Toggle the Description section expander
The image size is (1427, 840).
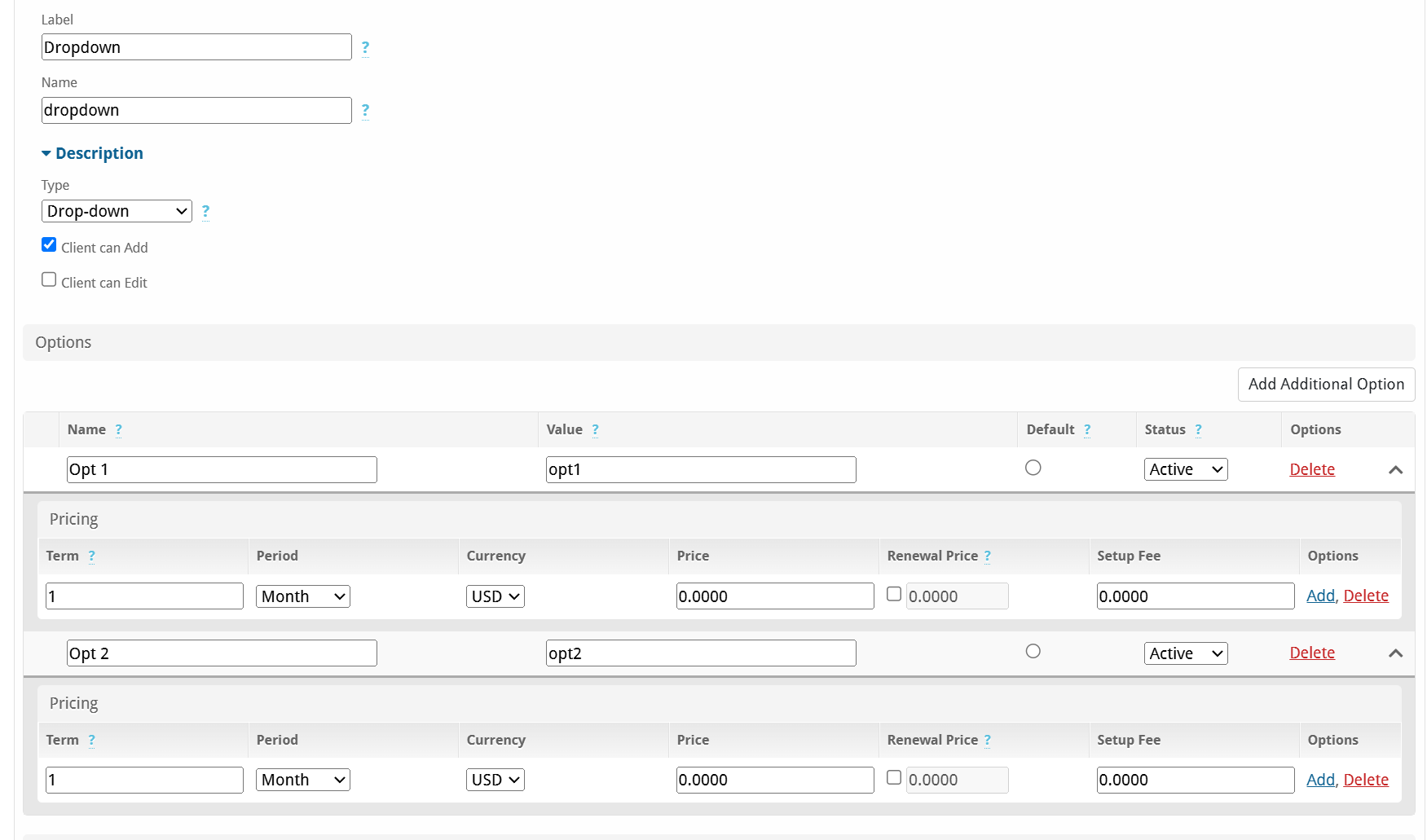click(x=92, y=153)
